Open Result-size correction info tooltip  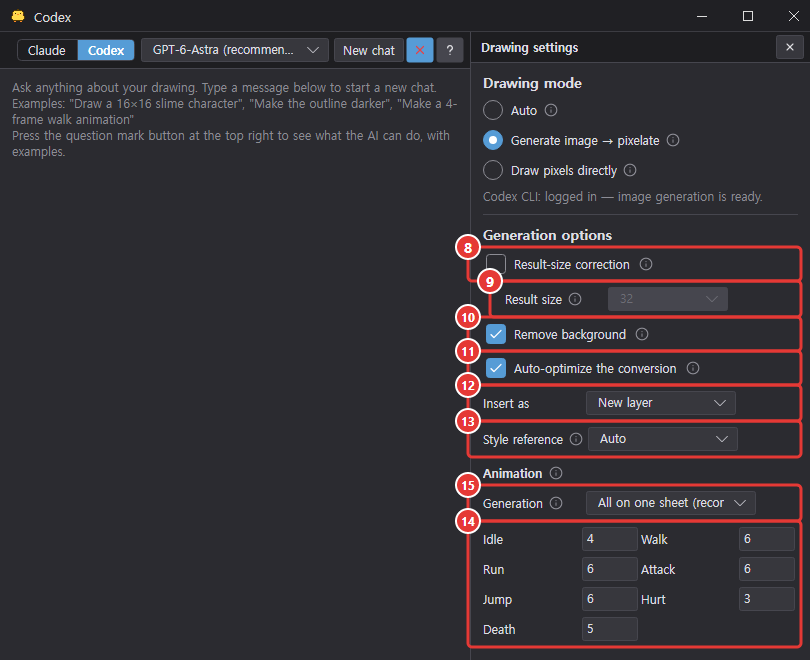(x=646, y=264)
